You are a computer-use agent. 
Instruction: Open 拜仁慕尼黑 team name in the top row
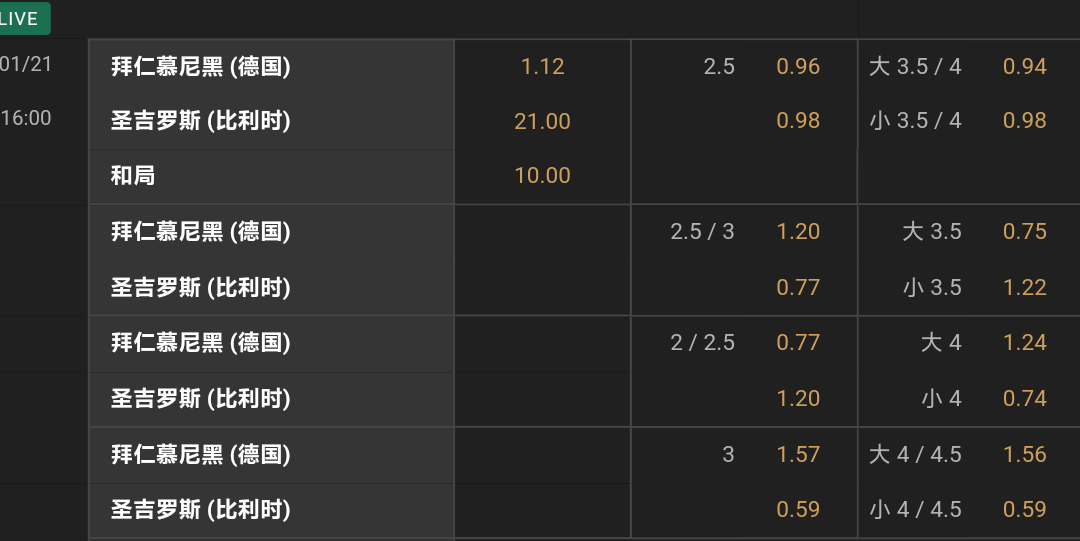(200, 67)
